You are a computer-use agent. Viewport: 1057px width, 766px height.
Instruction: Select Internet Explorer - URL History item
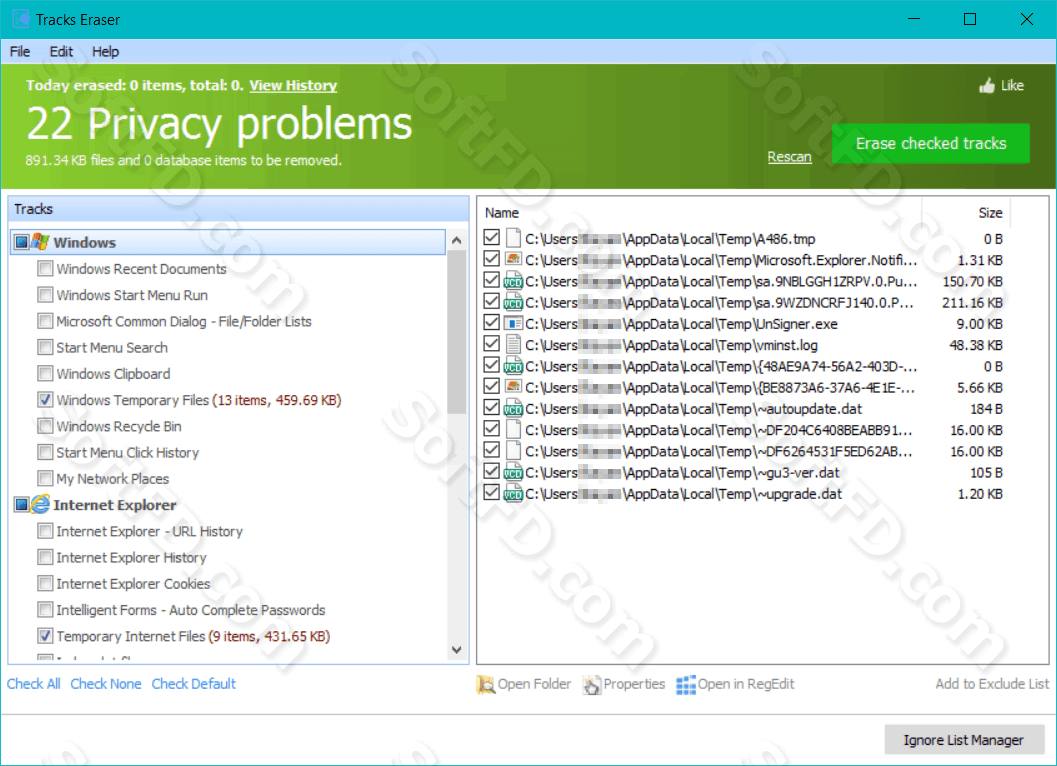pos(149,531)
